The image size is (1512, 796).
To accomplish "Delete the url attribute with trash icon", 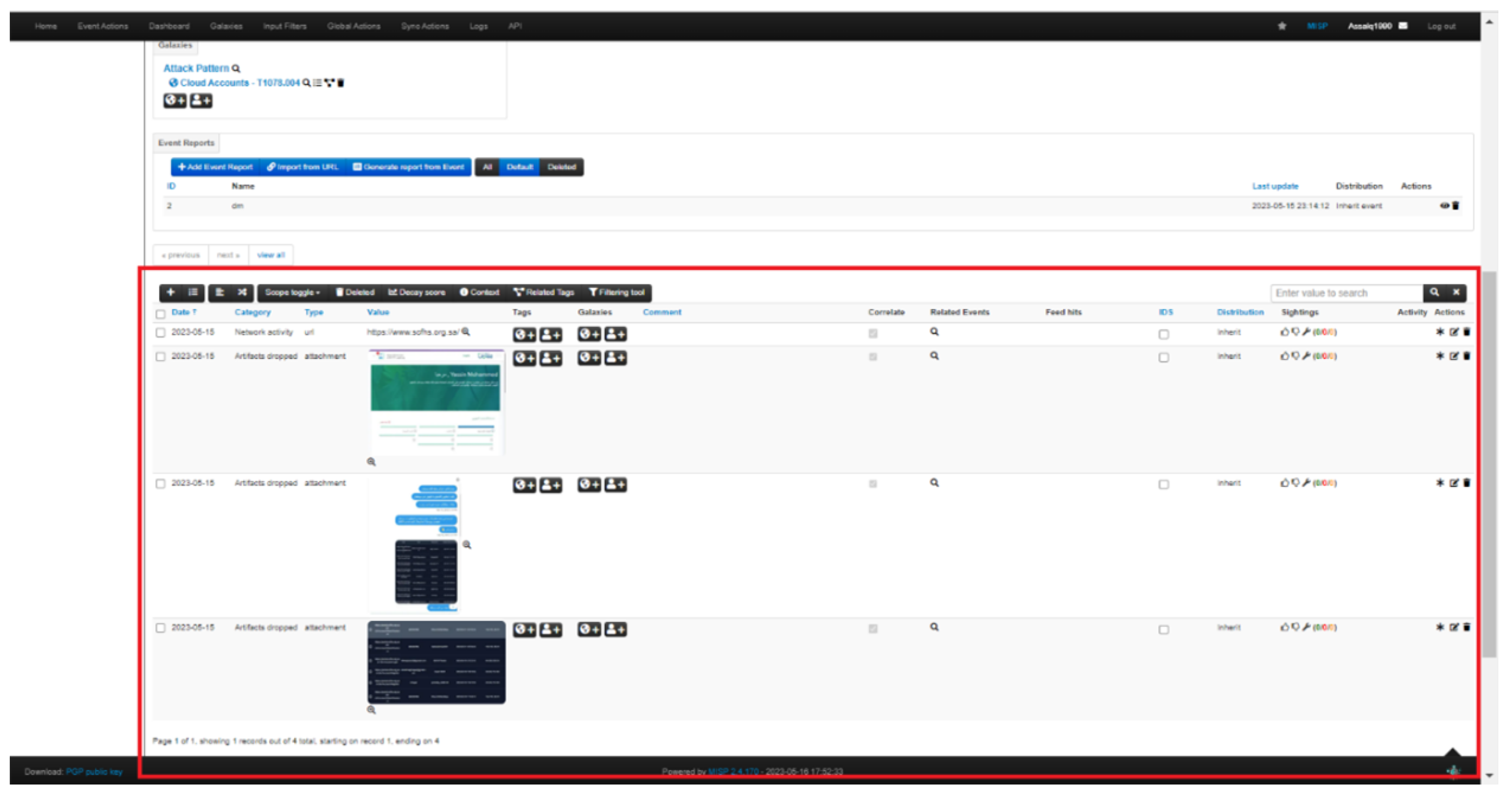I will point(1466,332).
